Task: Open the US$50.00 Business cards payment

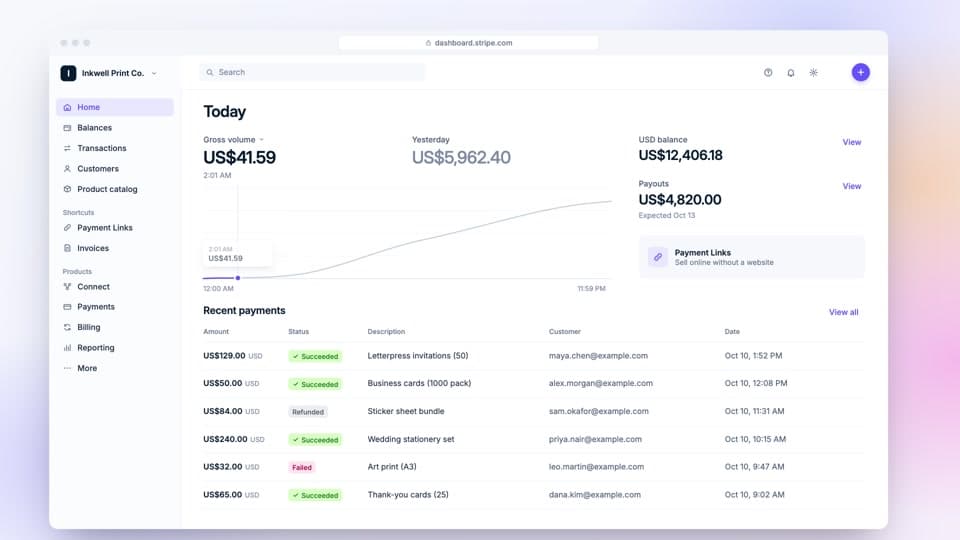Action: 533,383
